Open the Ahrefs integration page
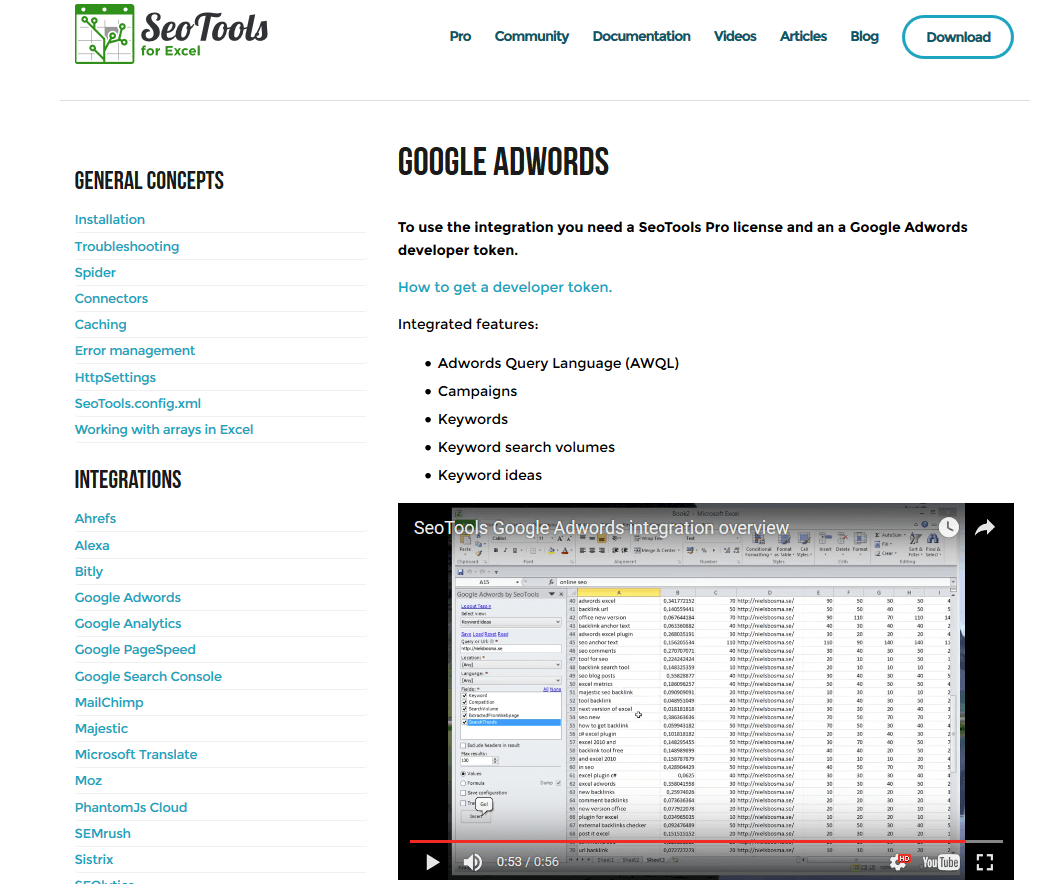 [95, 518]
